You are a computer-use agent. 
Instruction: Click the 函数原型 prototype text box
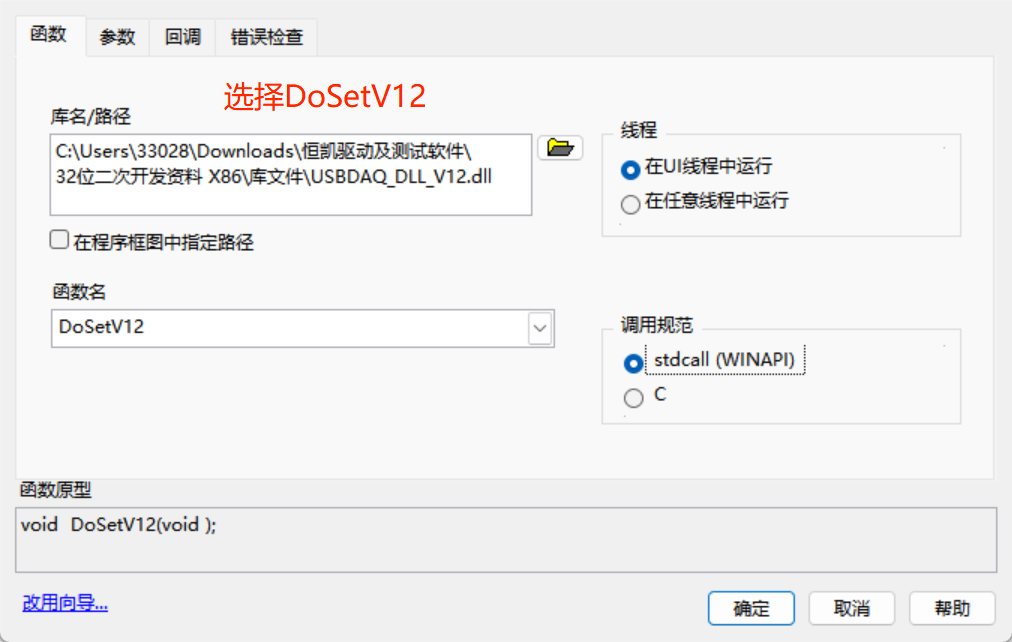click(x=506, y=539)
